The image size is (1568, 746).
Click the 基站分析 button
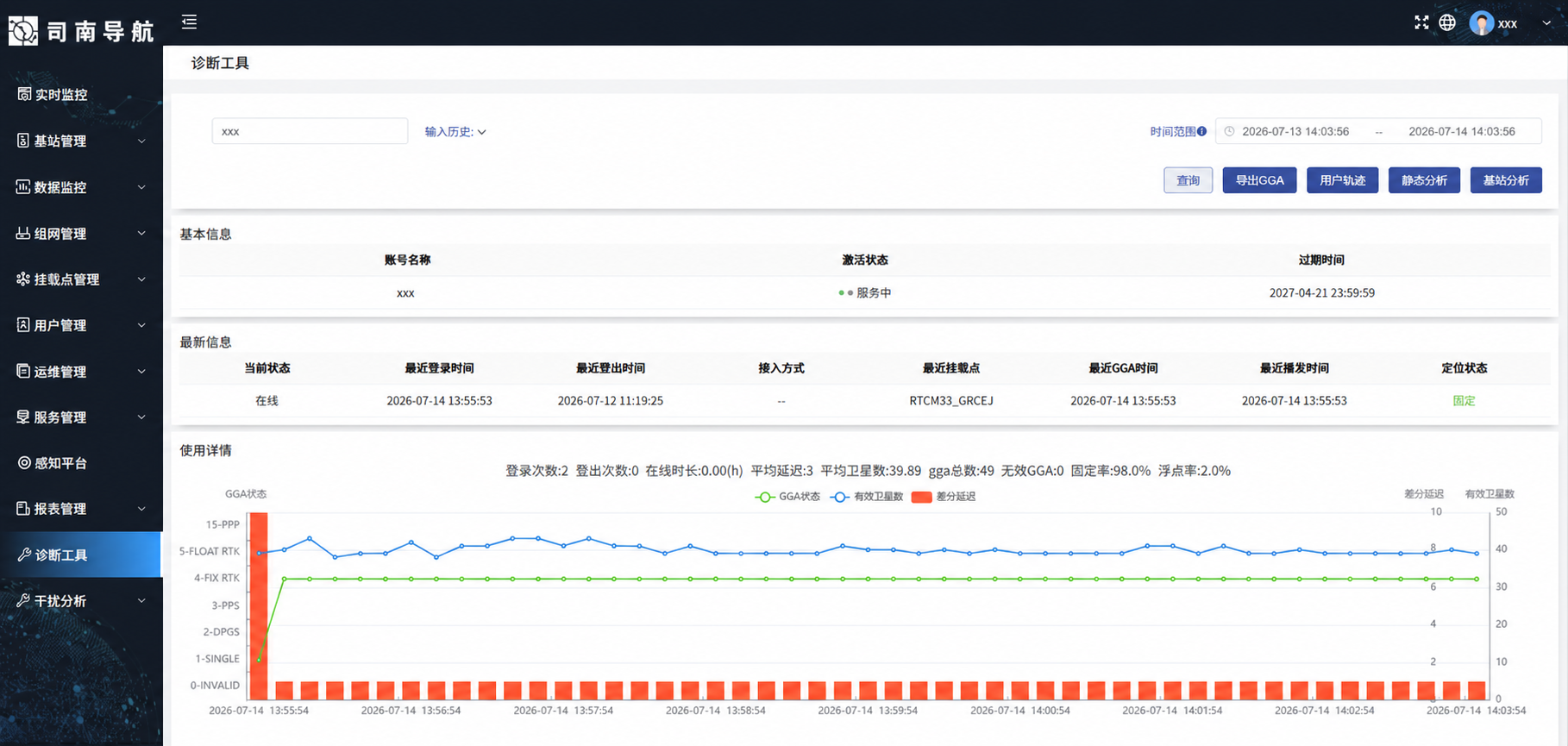(1506, 180)
